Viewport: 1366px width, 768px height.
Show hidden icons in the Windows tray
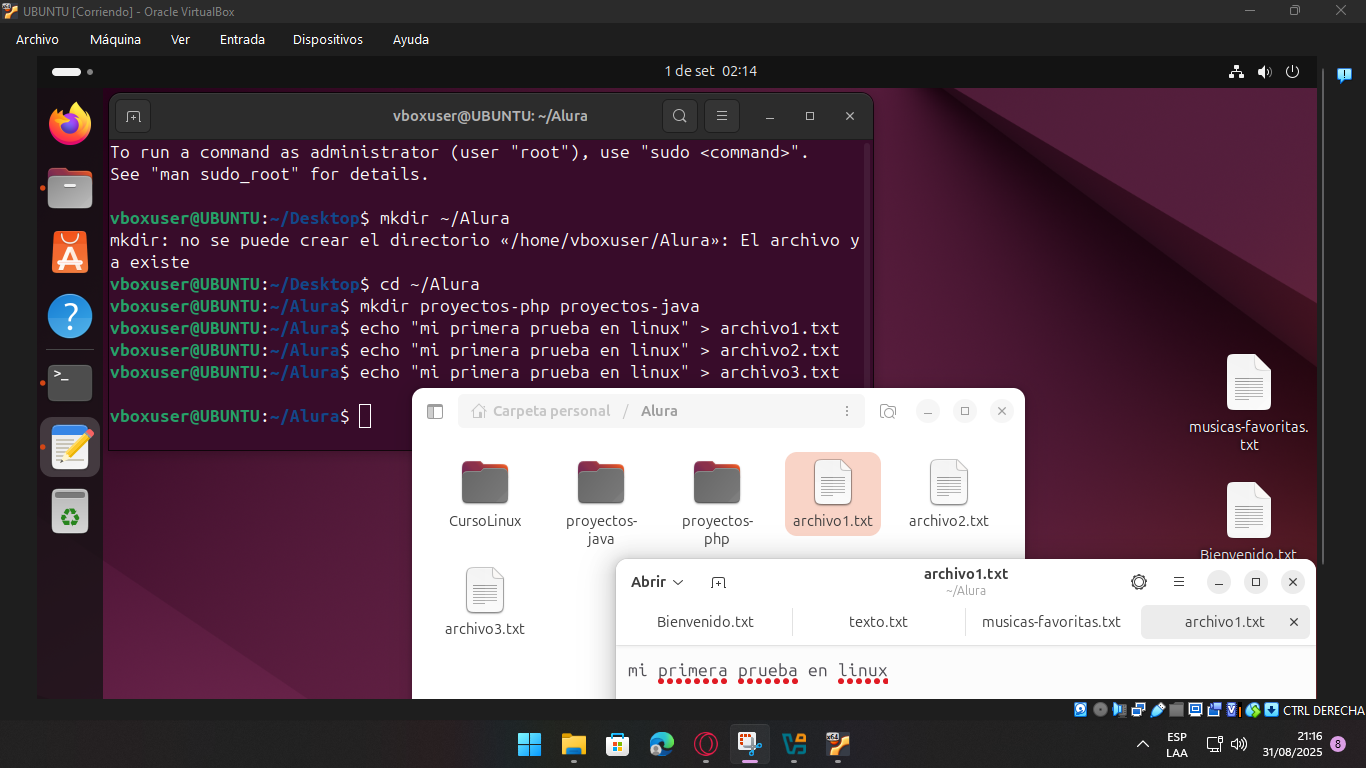coord(1143,744)
